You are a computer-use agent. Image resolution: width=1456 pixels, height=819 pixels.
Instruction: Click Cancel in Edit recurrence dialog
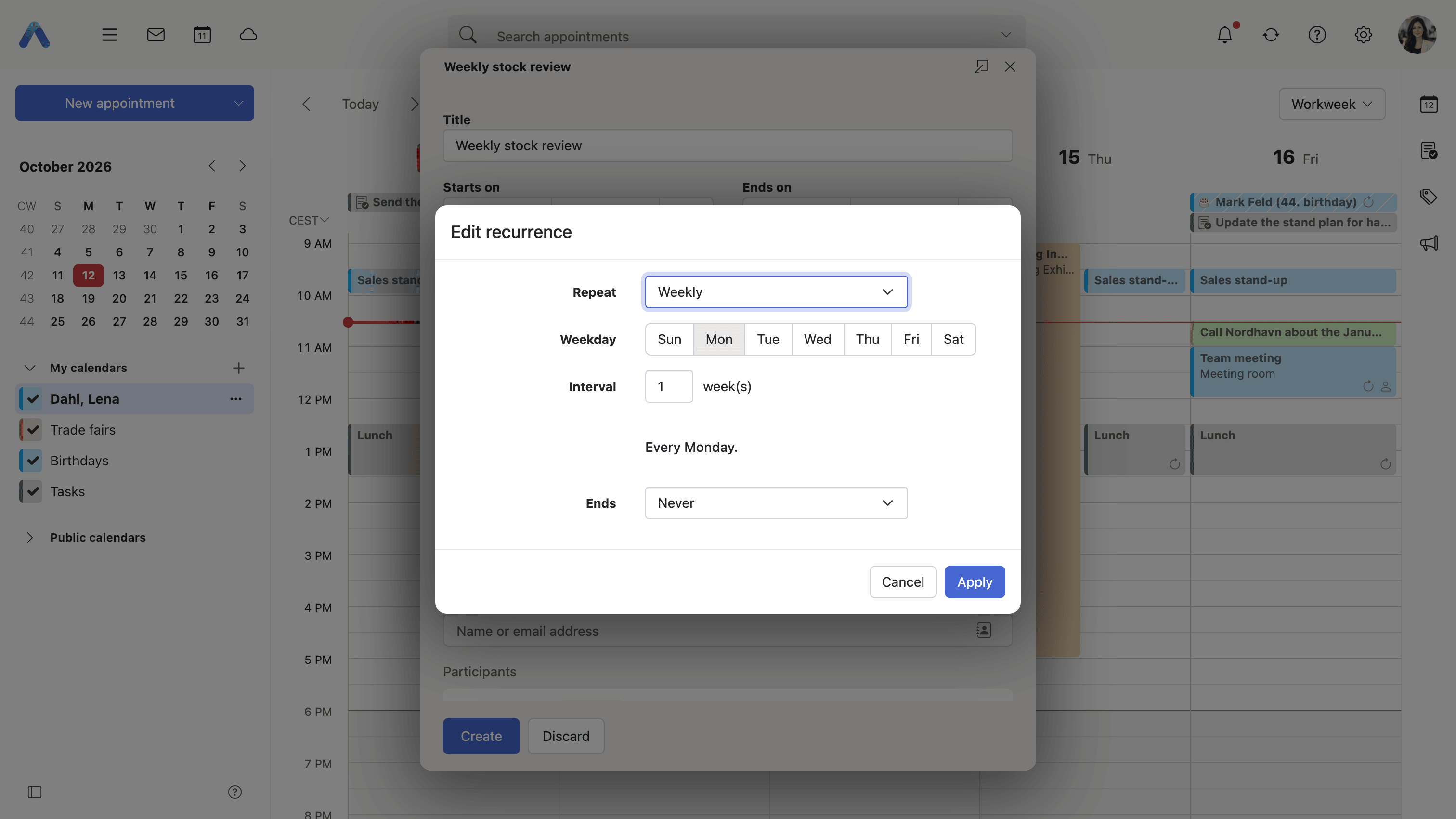pyautogui.click(x=903, y=582)
